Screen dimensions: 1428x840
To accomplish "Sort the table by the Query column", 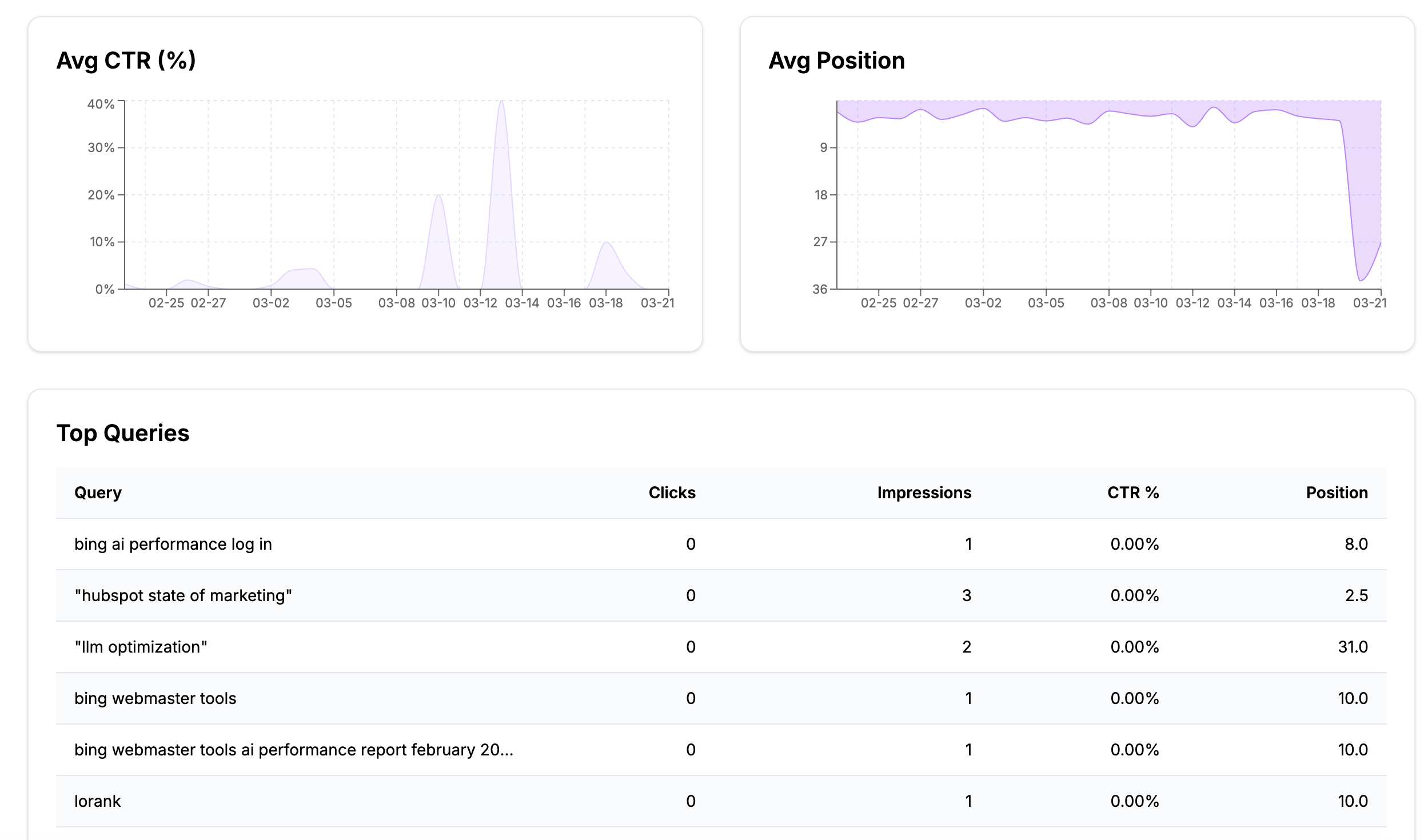I will pos(98,493).
